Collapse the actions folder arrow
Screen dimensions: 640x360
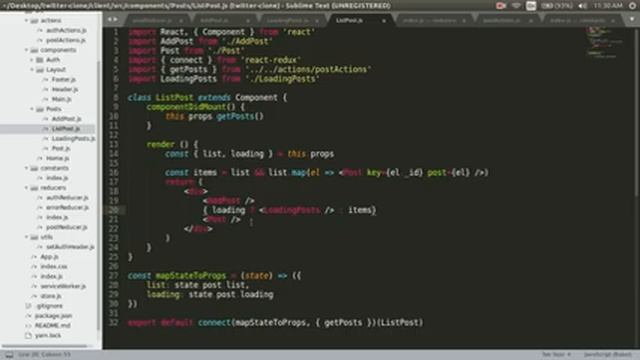point(27,20)
